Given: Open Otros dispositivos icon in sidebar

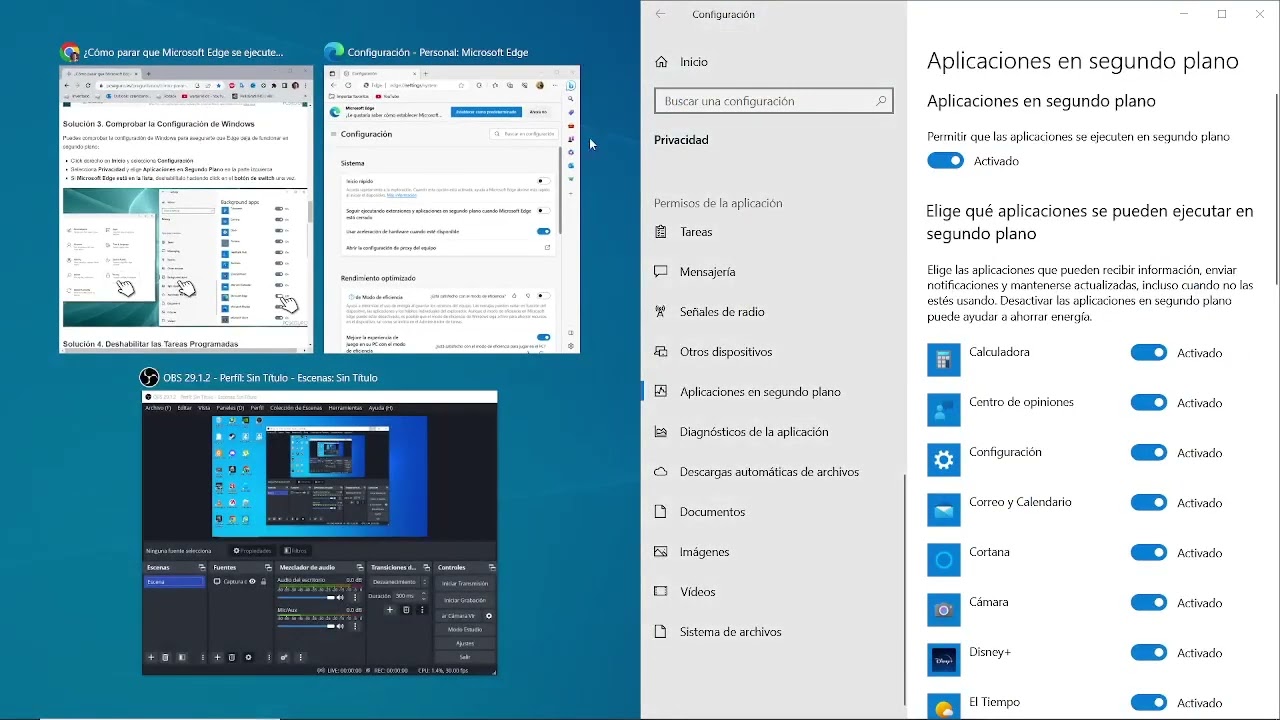Looking at the screenshot, I should pos(661,352).
